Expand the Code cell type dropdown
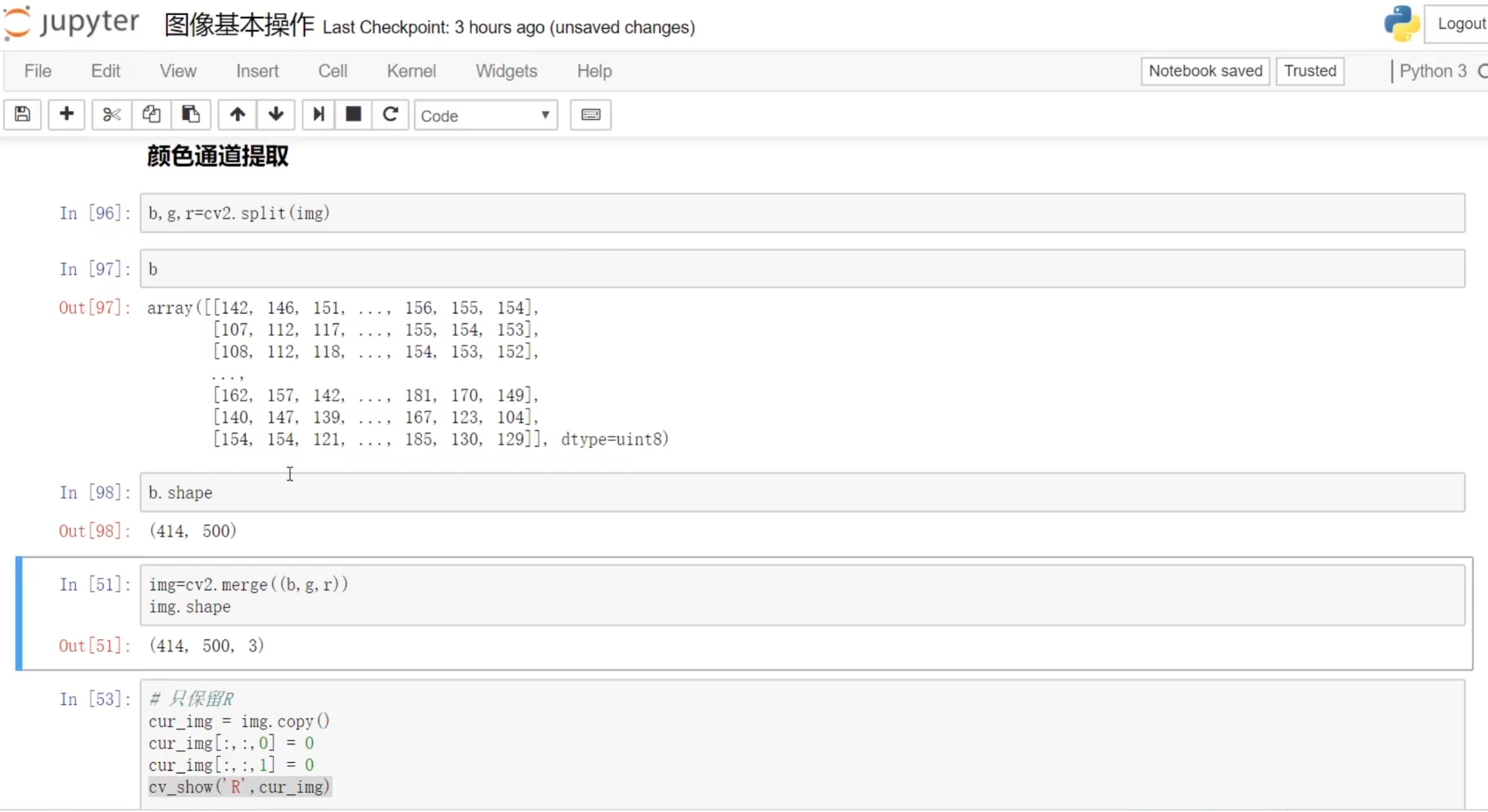Screen dimensions: 1488x812 tap(485, 116)
